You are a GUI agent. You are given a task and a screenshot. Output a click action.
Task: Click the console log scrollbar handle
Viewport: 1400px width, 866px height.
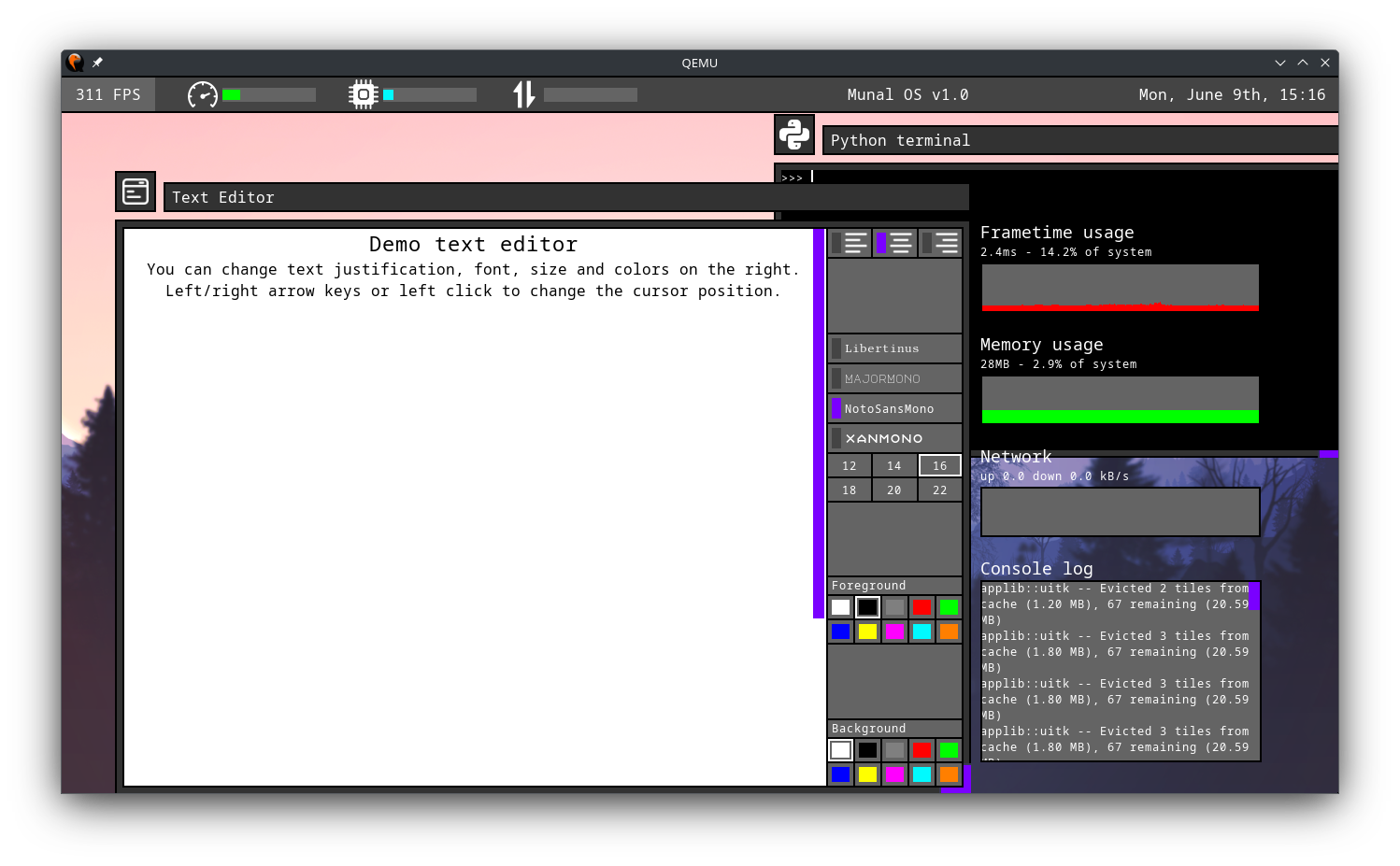(1254, 596)
